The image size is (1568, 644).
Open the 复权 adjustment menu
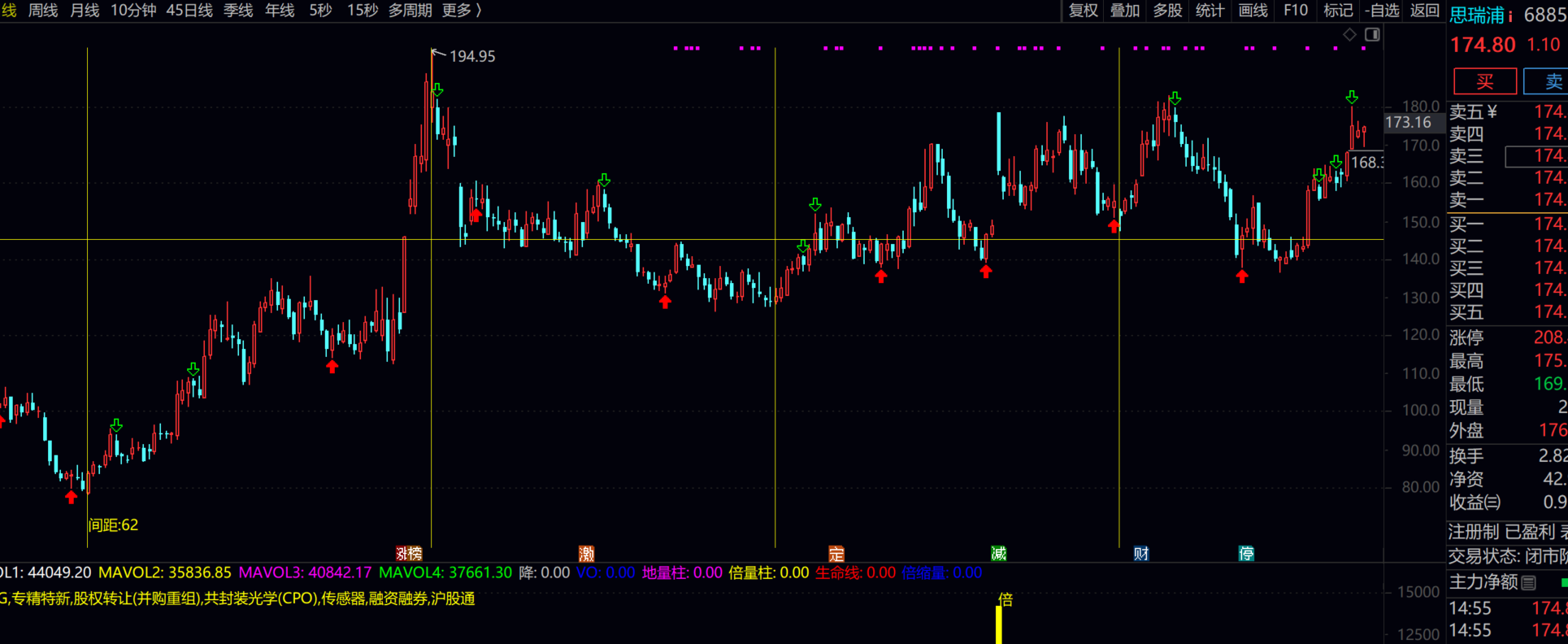click(x=1083, y=11)
